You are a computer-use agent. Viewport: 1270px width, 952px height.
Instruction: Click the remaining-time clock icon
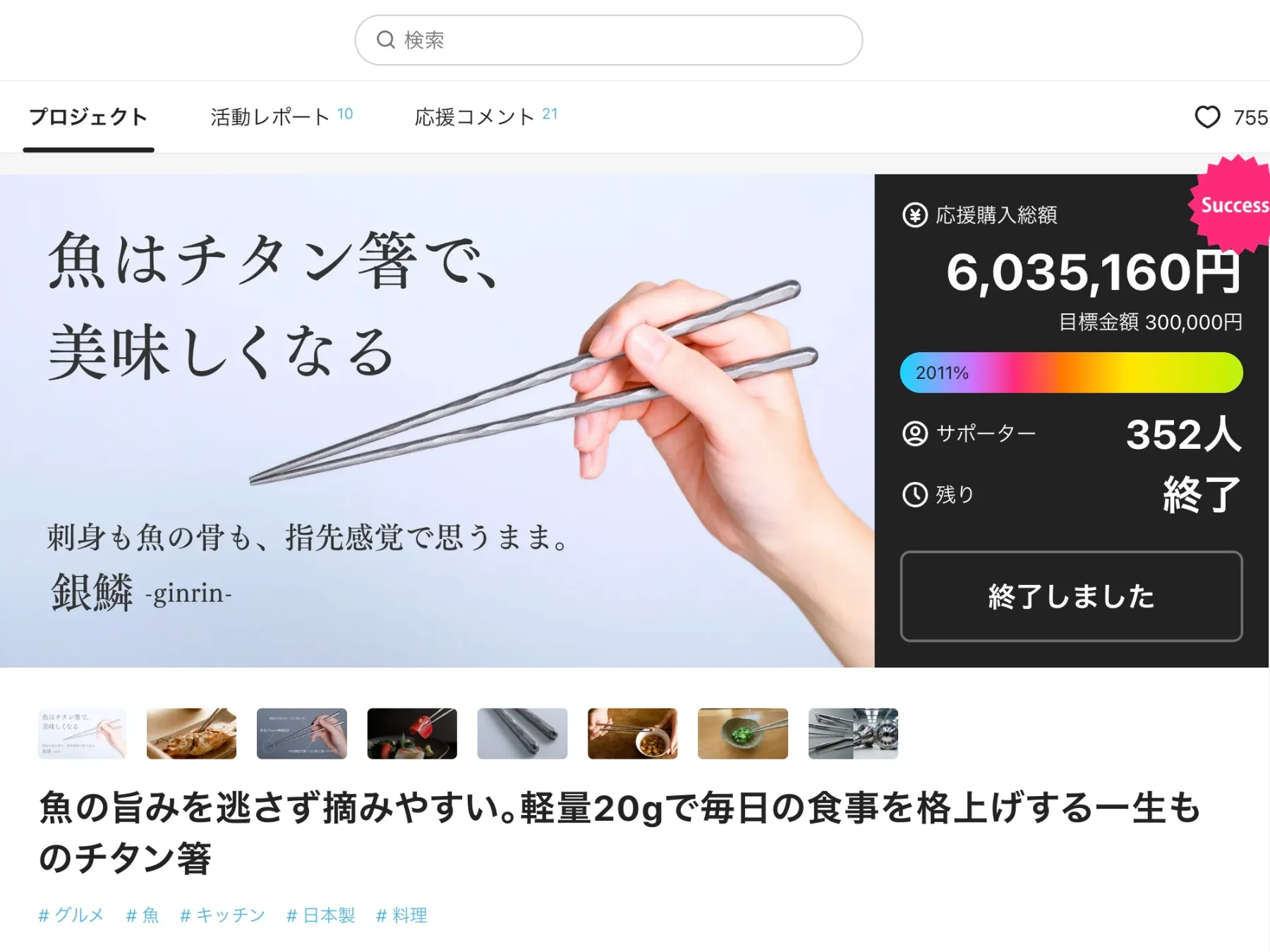[915, 495]
